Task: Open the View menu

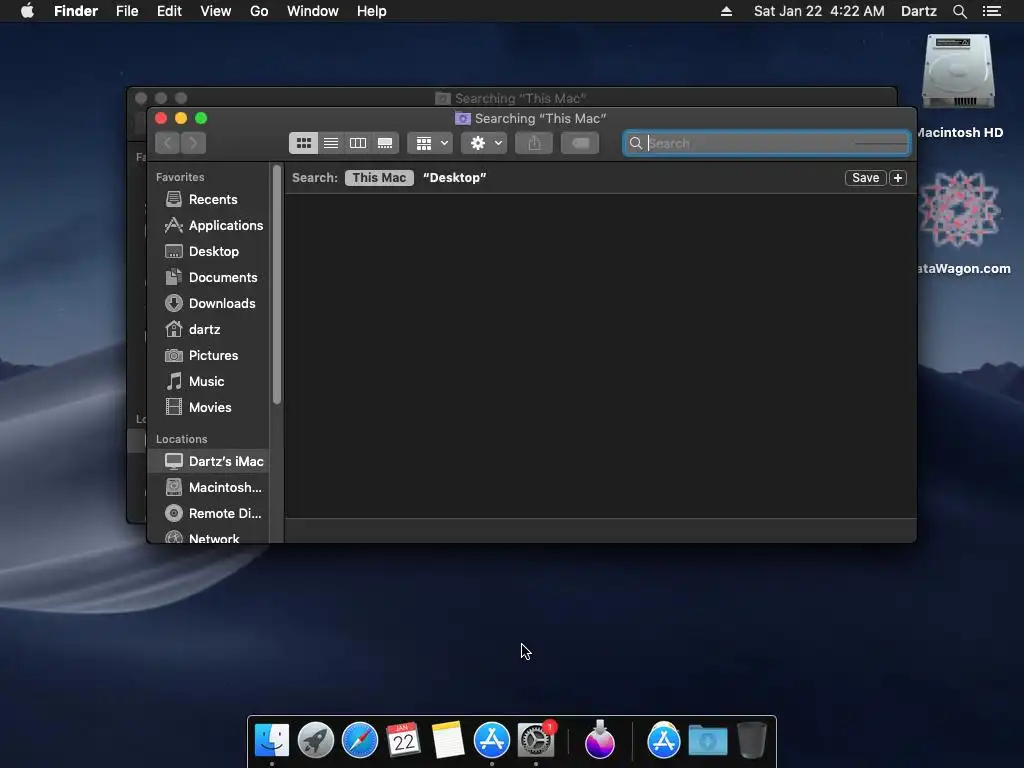Action: tap(216, 11)
